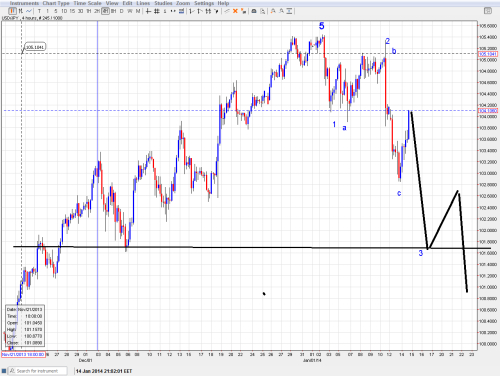
Task: Click the orange X delete icon
Action: [x=235, y=11]
